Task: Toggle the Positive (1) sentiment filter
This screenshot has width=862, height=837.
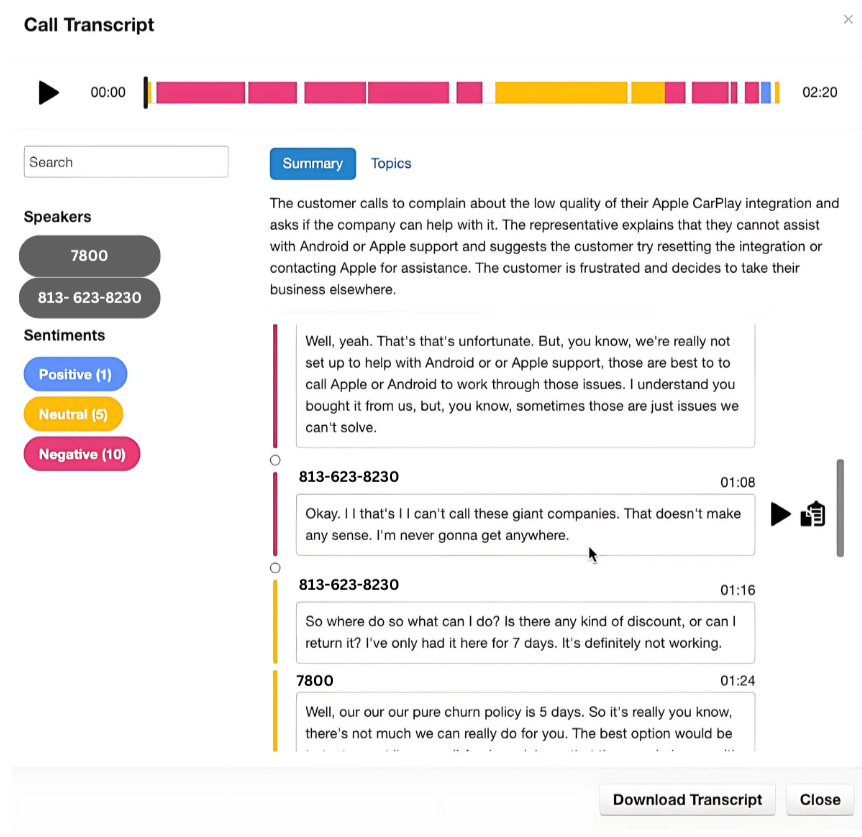Action: pos(75,375)
